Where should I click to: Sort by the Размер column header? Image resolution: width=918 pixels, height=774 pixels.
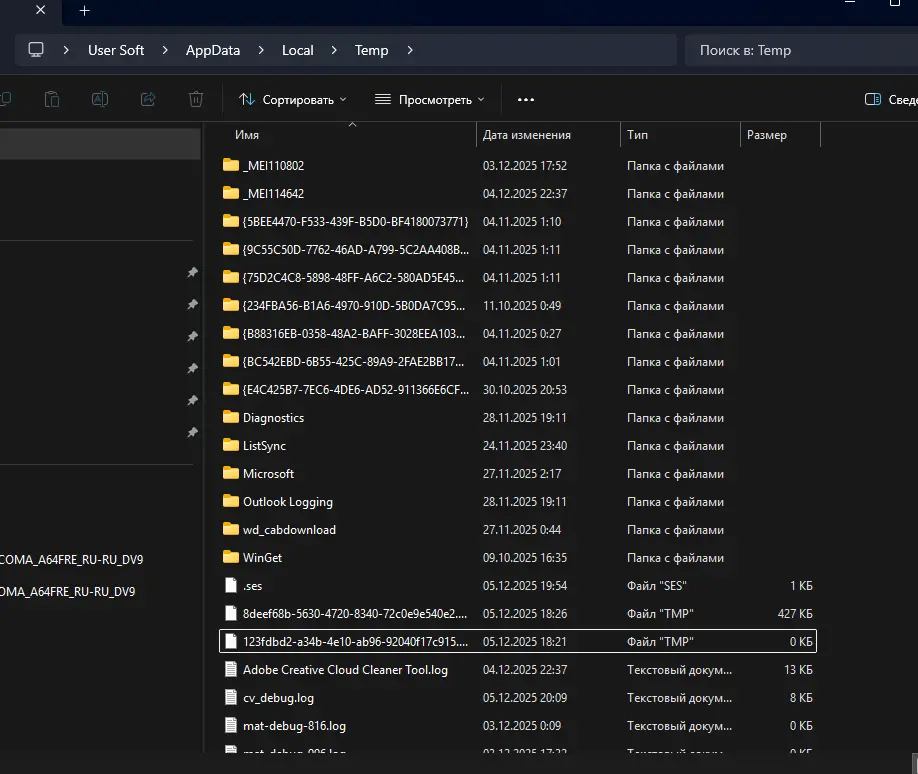(x=766, y=135)
